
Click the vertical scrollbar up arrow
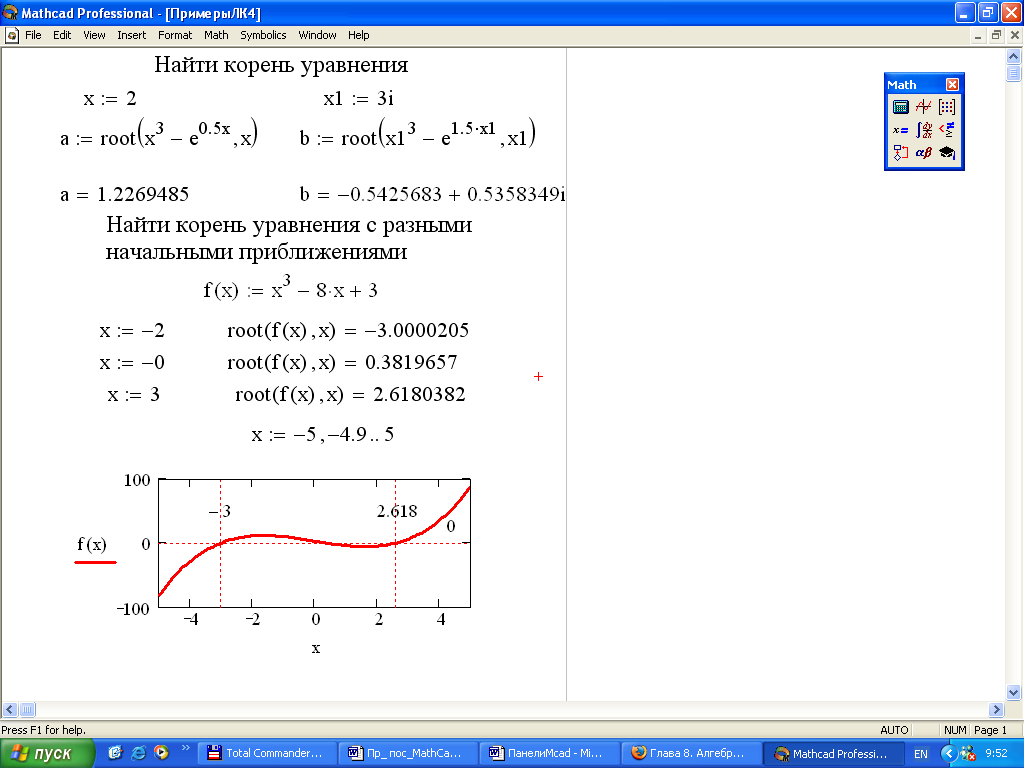pos(1014,56)
